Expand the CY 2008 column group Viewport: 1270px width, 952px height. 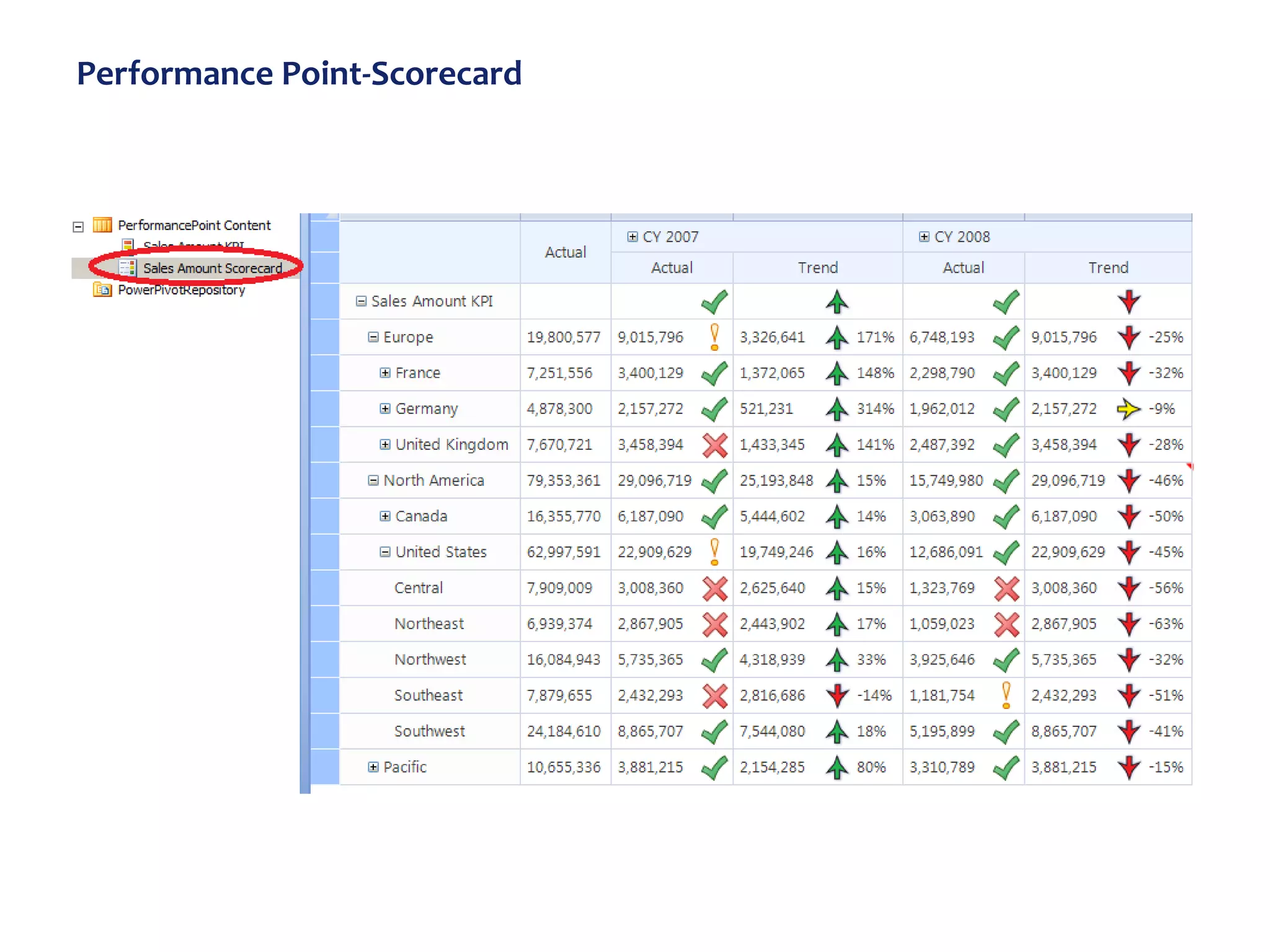click(924, 237)
